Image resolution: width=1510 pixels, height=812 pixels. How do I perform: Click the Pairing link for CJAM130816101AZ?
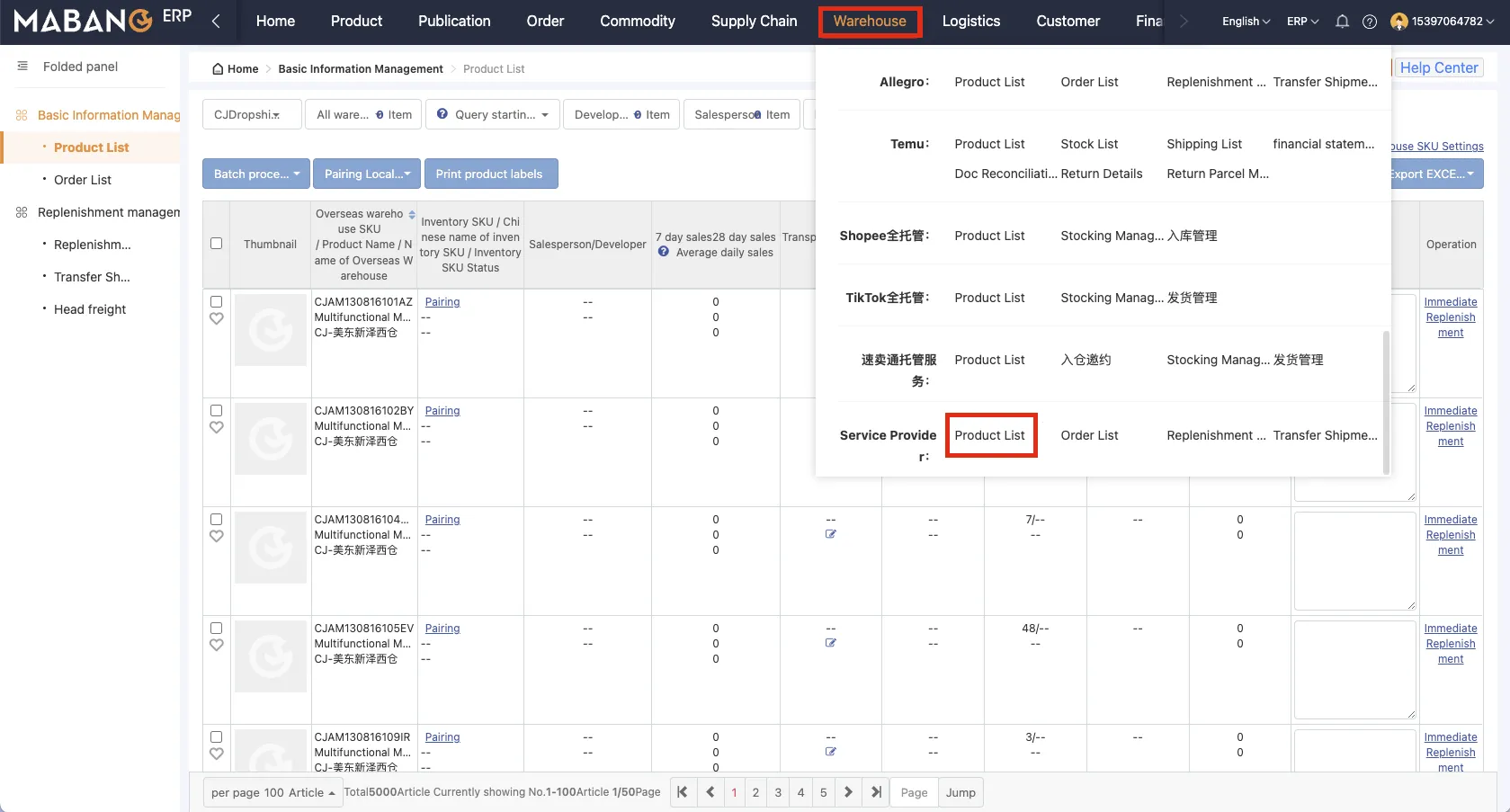442,302
